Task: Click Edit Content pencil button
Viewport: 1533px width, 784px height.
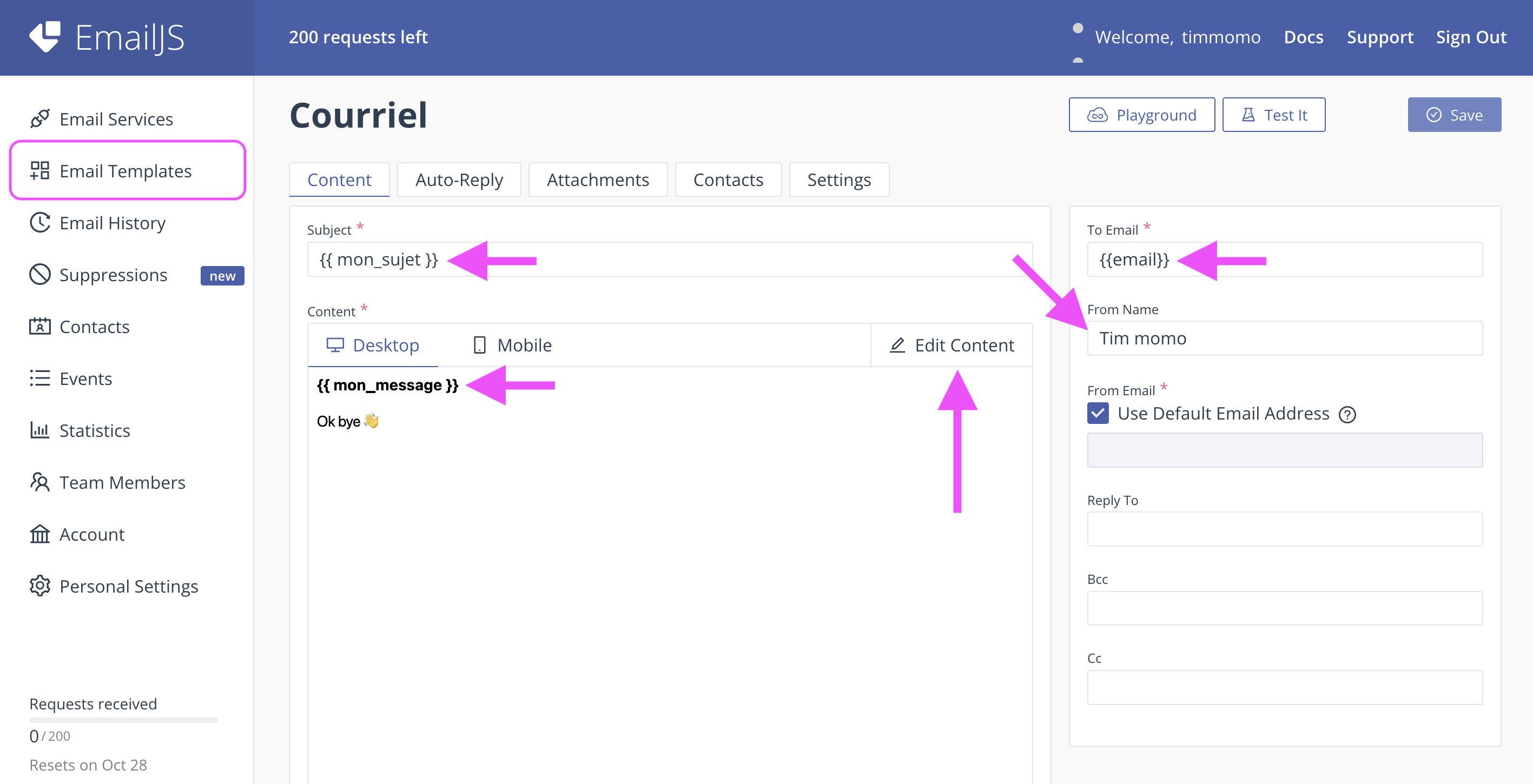Action: (x=951, y=346)
